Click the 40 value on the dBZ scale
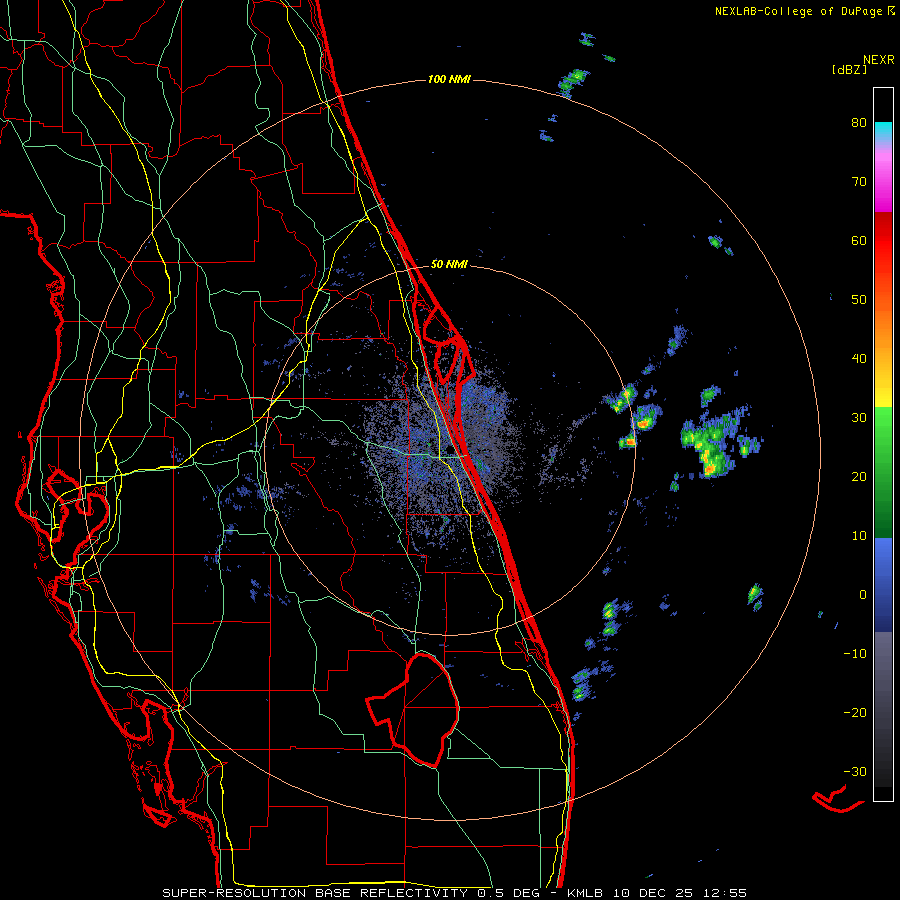900x900 pixels. [859, 359]
